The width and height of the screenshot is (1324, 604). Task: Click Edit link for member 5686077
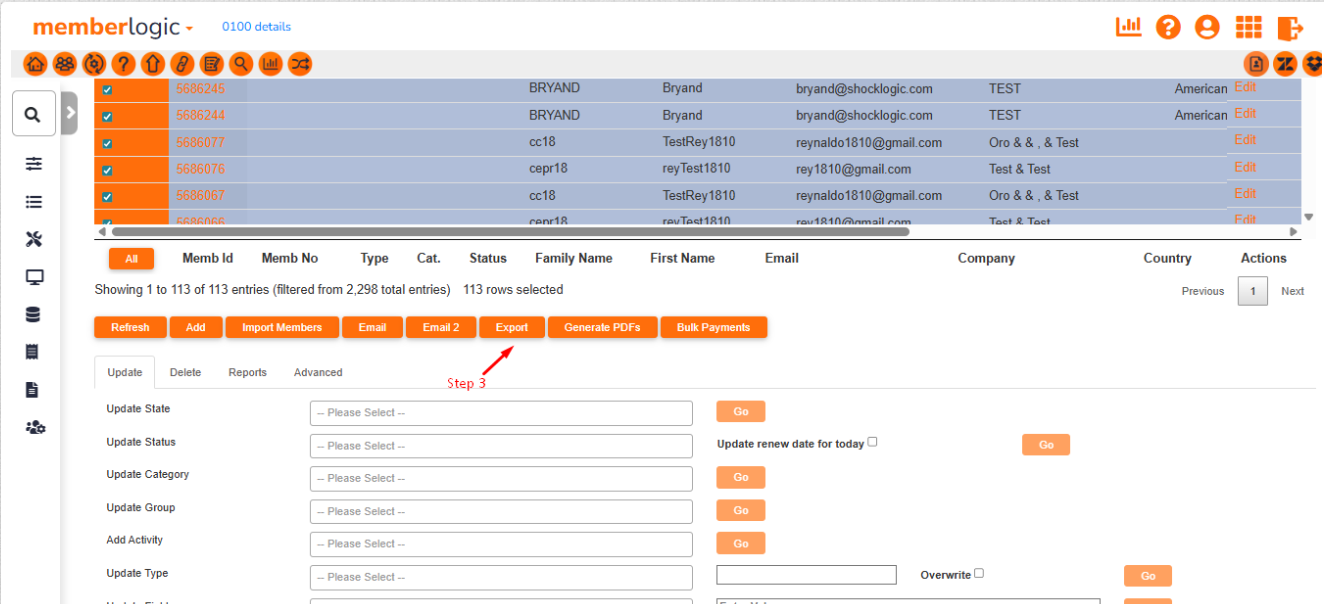1244,140
